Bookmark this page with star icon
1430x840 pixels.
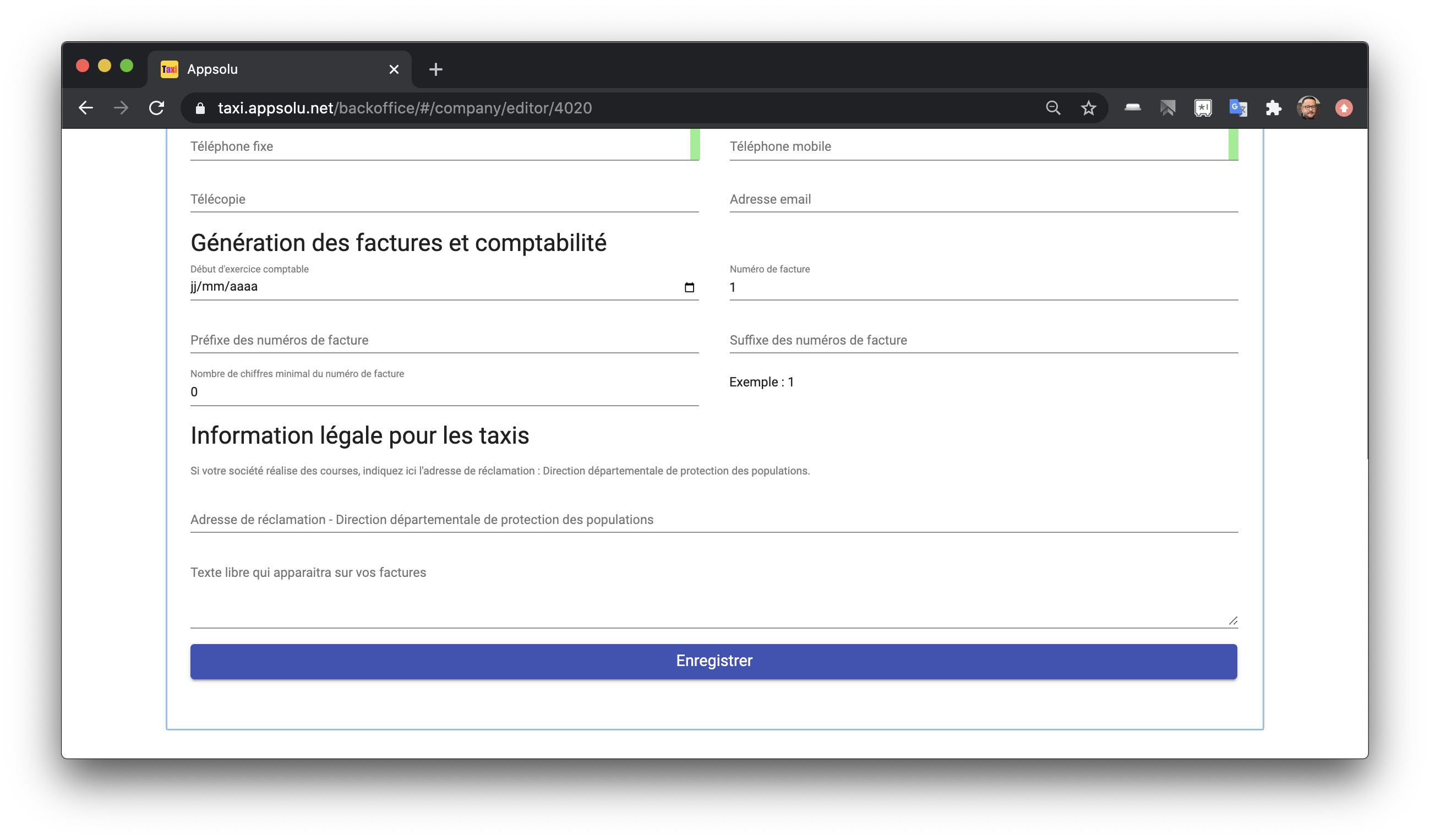point(1088,108)
